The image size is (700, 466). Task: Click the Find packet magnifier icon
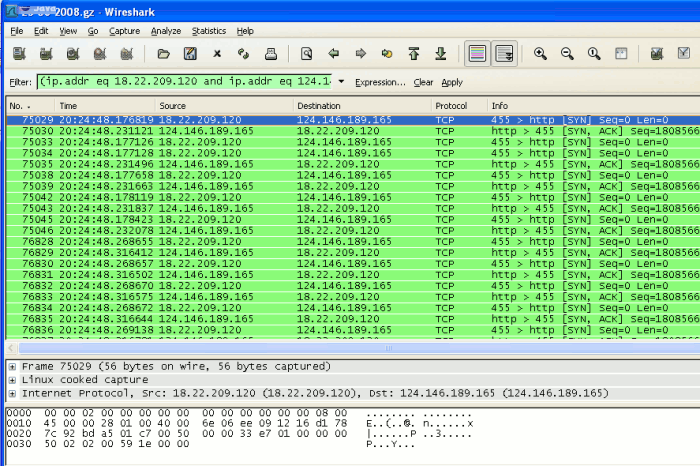[x=307, y=54]
